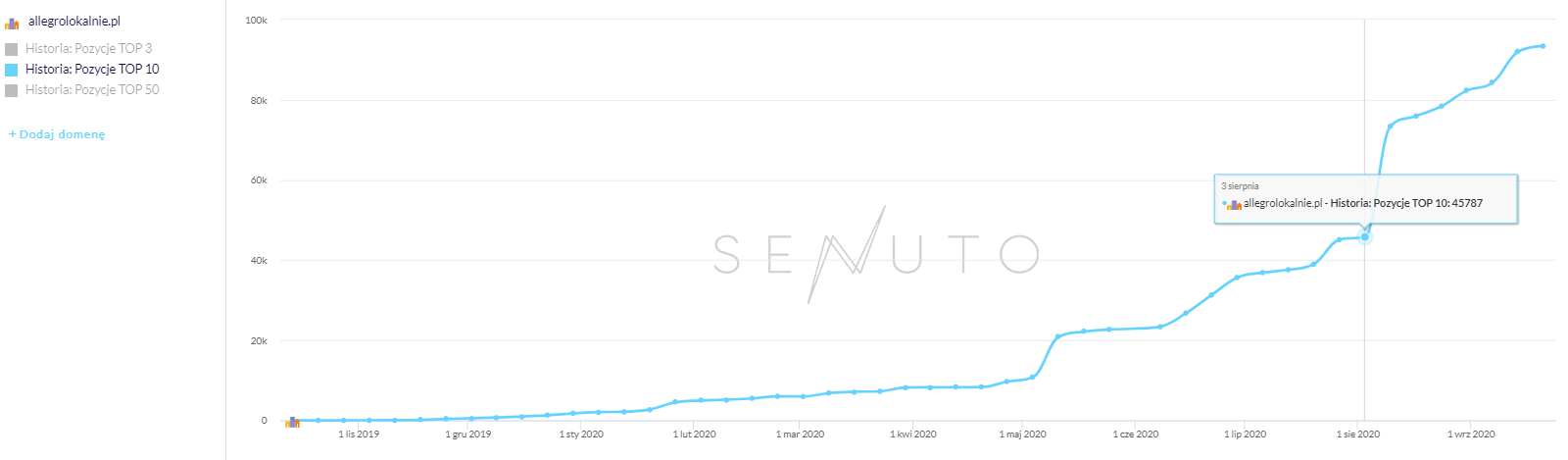The height and width of the screenshot is (460, 1568).
Task: Click the tooltip text showing TOP 10: 45787
Action: (1362, 203)
